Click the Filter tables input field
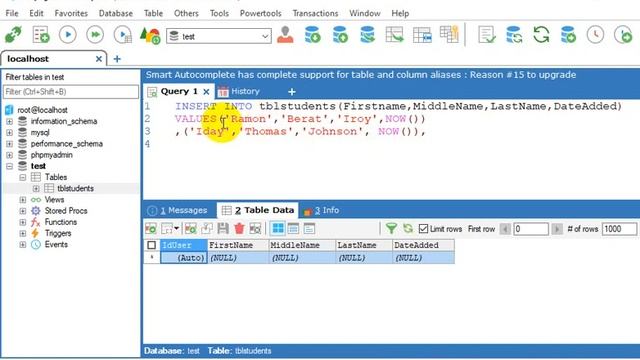 coord(71,92)
